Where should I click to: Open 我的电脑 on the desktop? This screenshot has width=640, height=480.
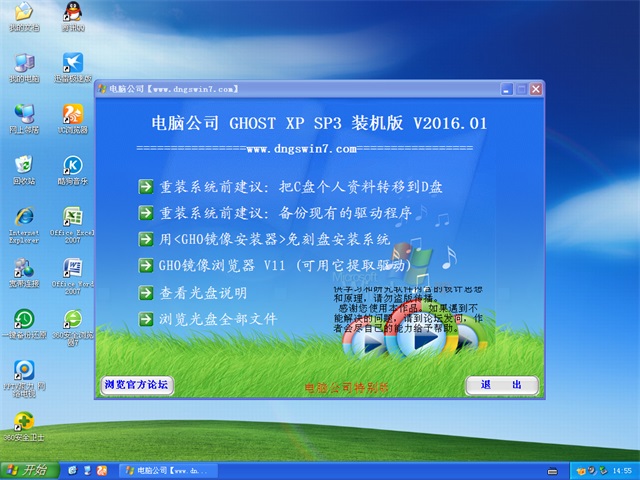coord(22,63)
